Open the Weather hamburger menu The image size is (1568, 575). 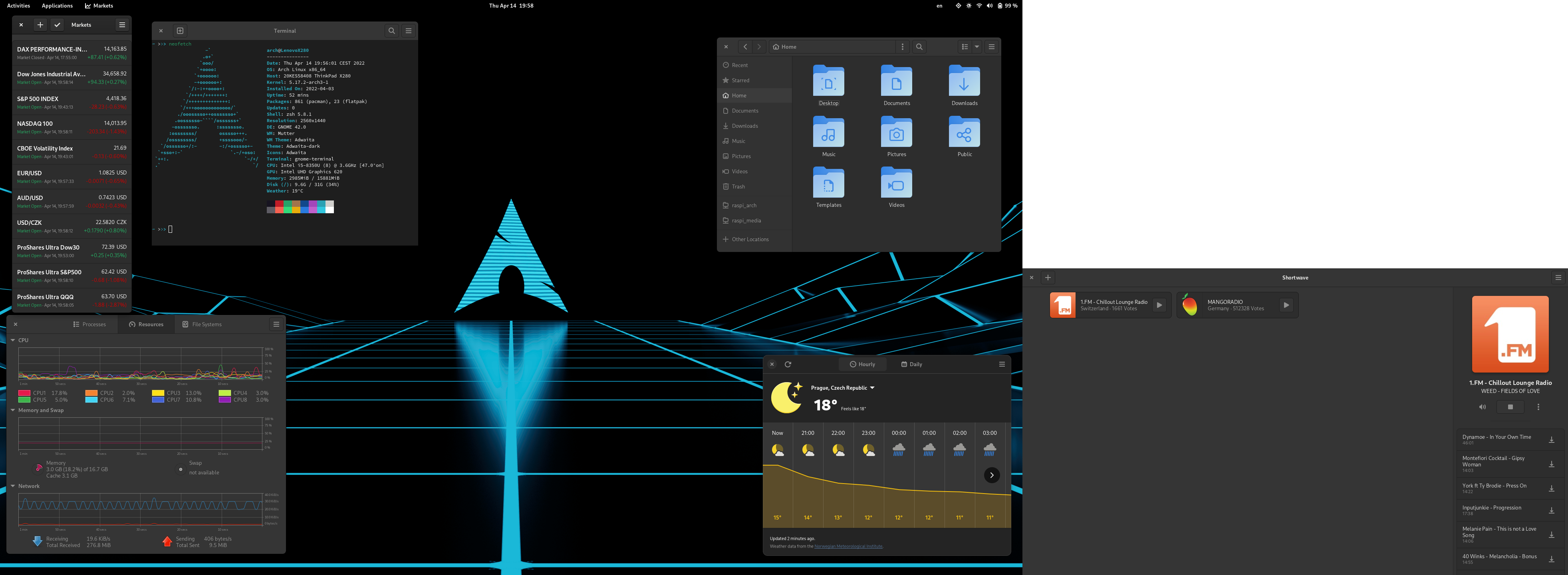pos(1002,365)
